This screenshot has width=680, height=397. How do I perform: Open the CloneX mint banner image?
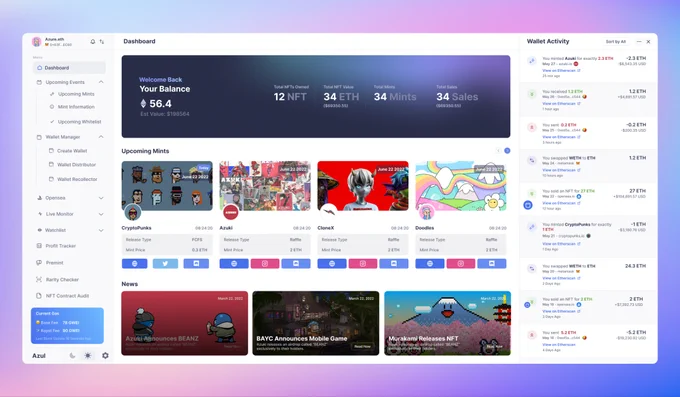(x=363, y=186)
